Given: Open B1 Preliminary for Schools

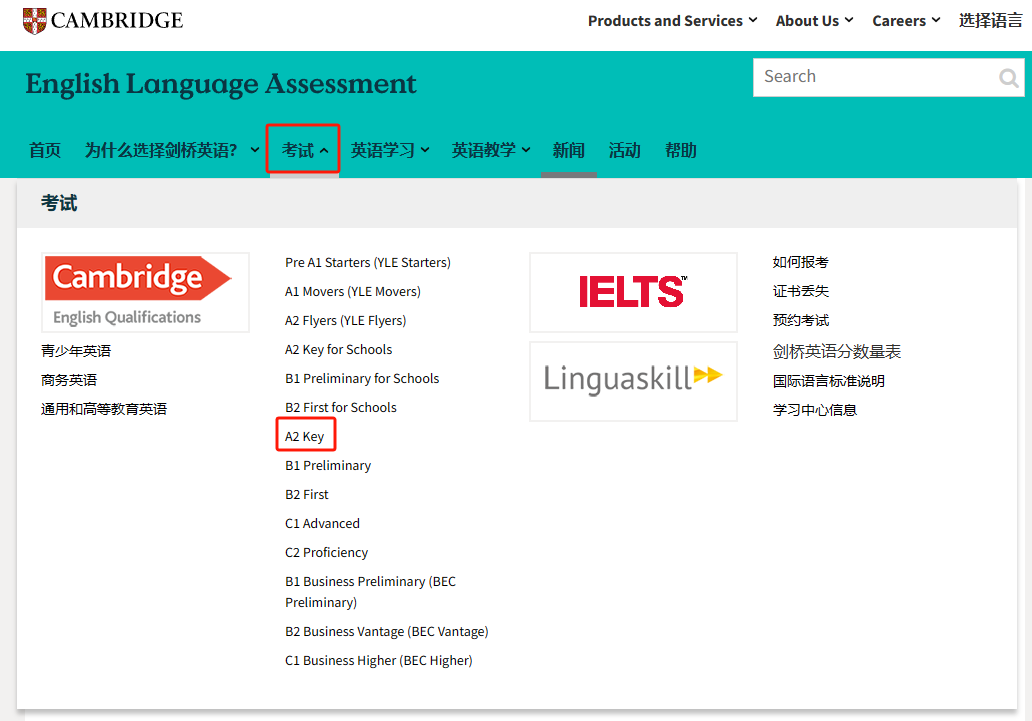Looking at the screenshot, I should tap(362, 379).
